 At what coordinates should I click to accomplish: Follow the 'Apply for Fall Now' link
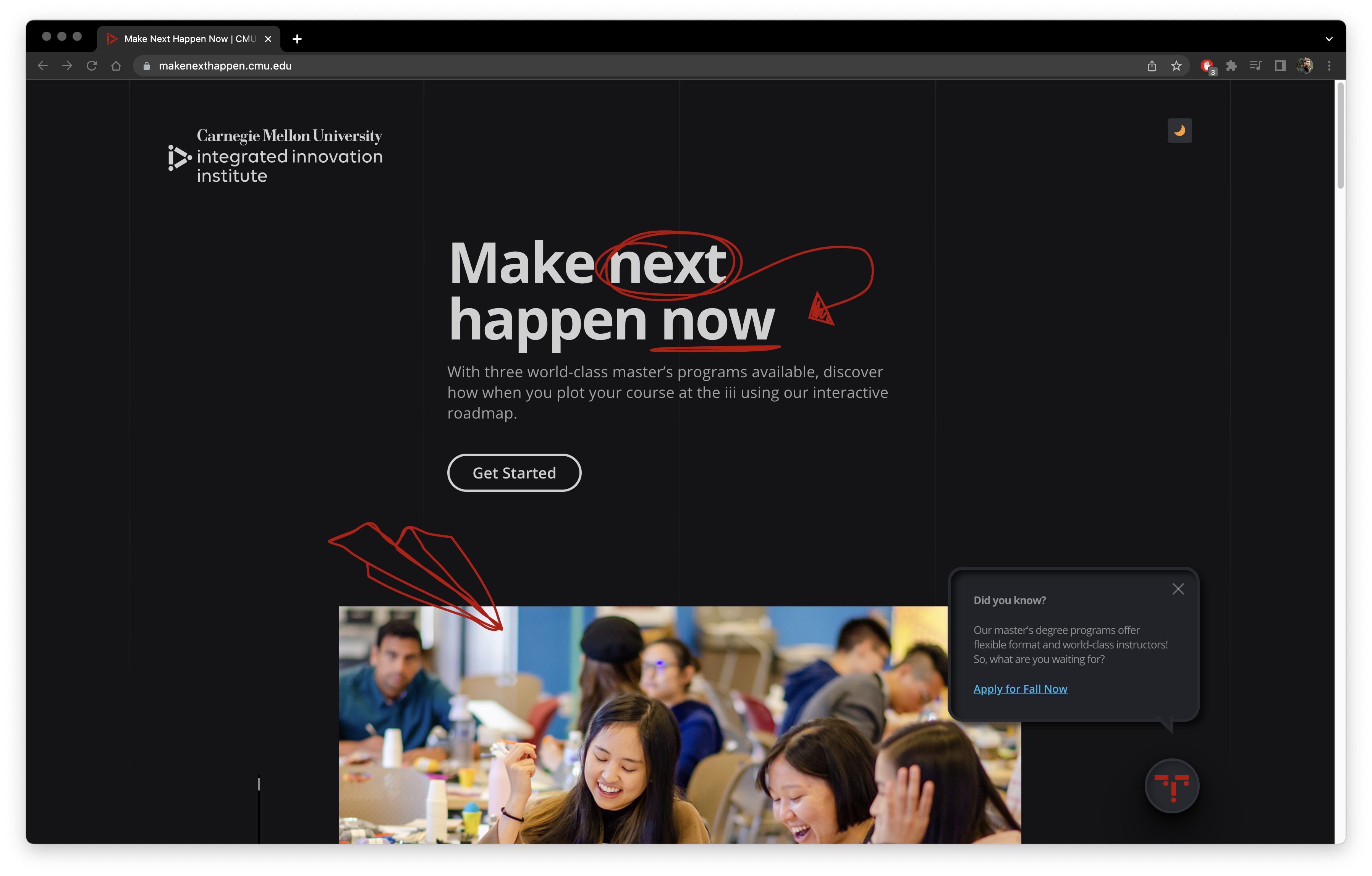pos(1020,689)
